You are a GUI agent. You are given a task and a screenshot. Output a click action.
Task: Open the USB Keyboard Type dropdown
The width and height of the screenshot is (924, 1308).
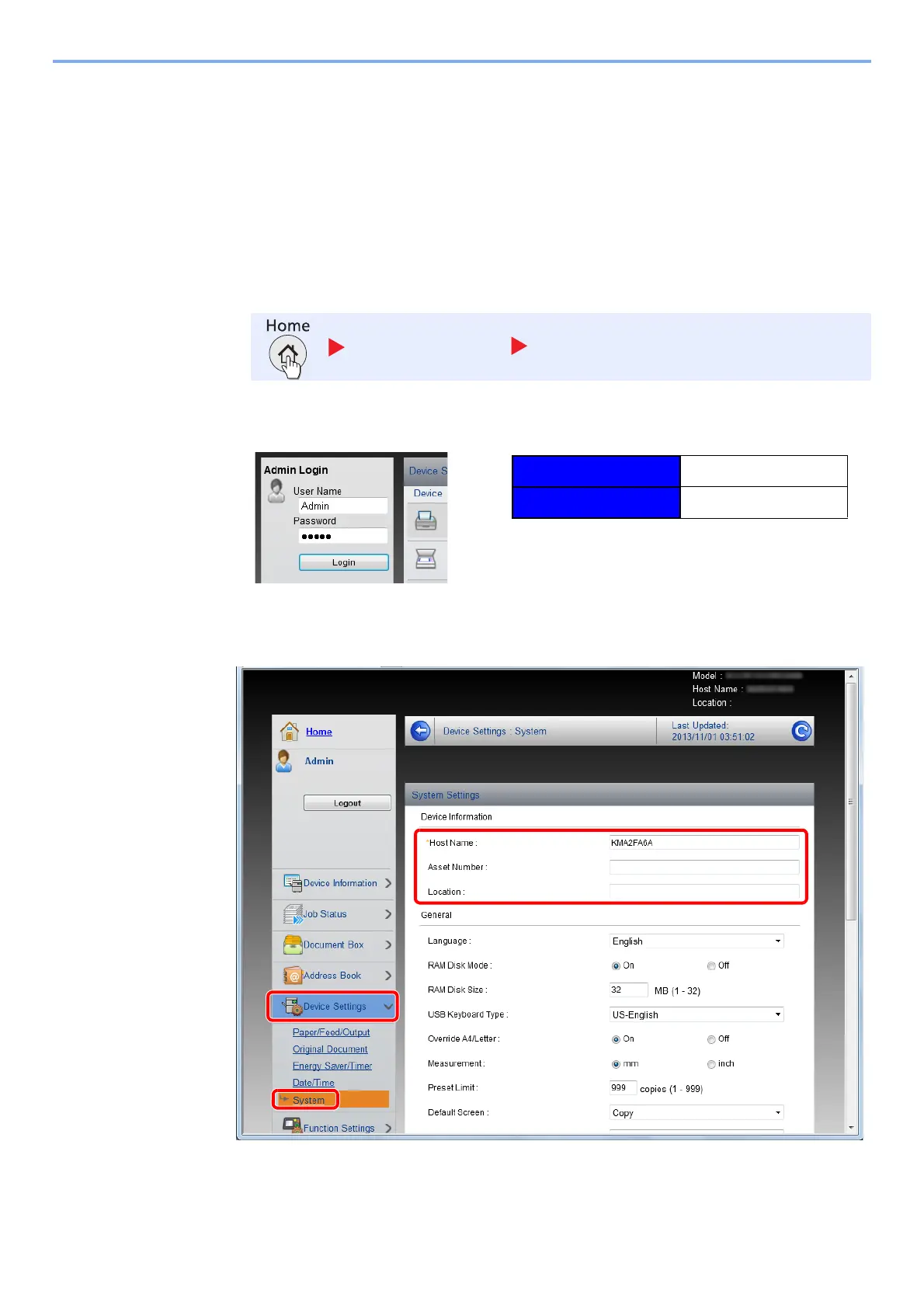(x=696, y=1014)
